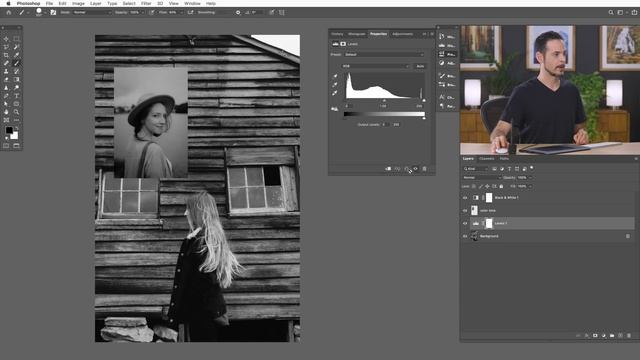Toggle lock all button in Layers panel

click(502, 186)
